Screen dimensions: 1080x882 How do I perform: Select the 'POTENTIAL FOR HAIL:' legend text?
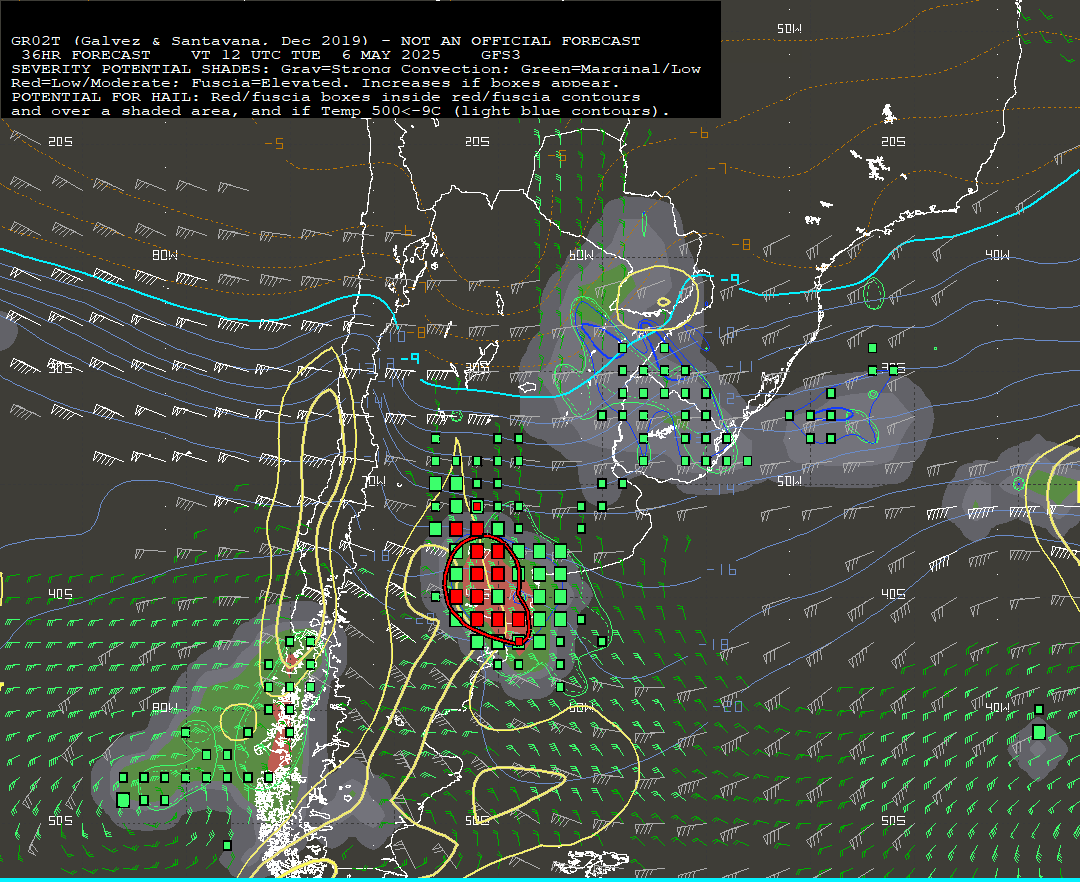(x=106, y=96)
